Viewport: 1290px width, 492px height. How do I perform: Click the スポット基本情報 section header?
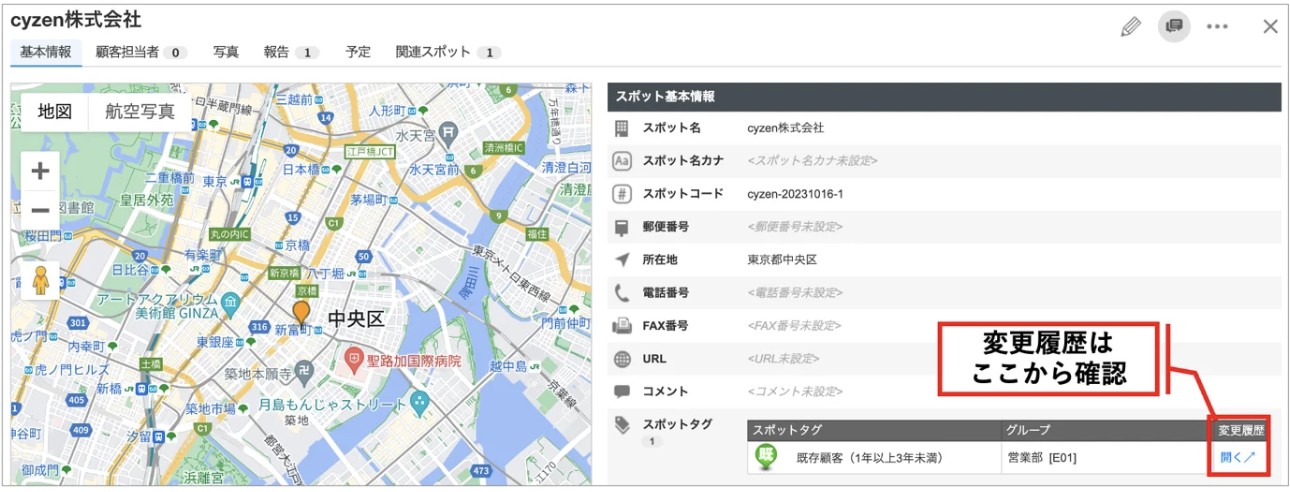[944, 97]
